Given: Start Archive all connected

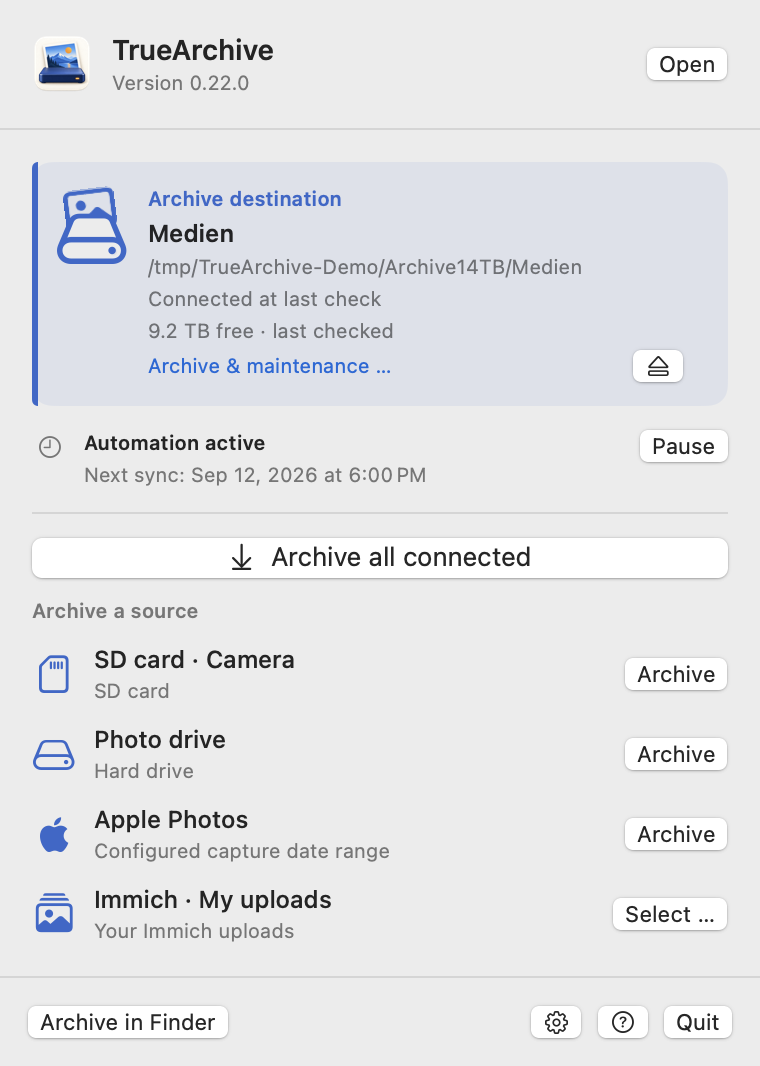Looking at the screenshot, I should coord(380,557).
